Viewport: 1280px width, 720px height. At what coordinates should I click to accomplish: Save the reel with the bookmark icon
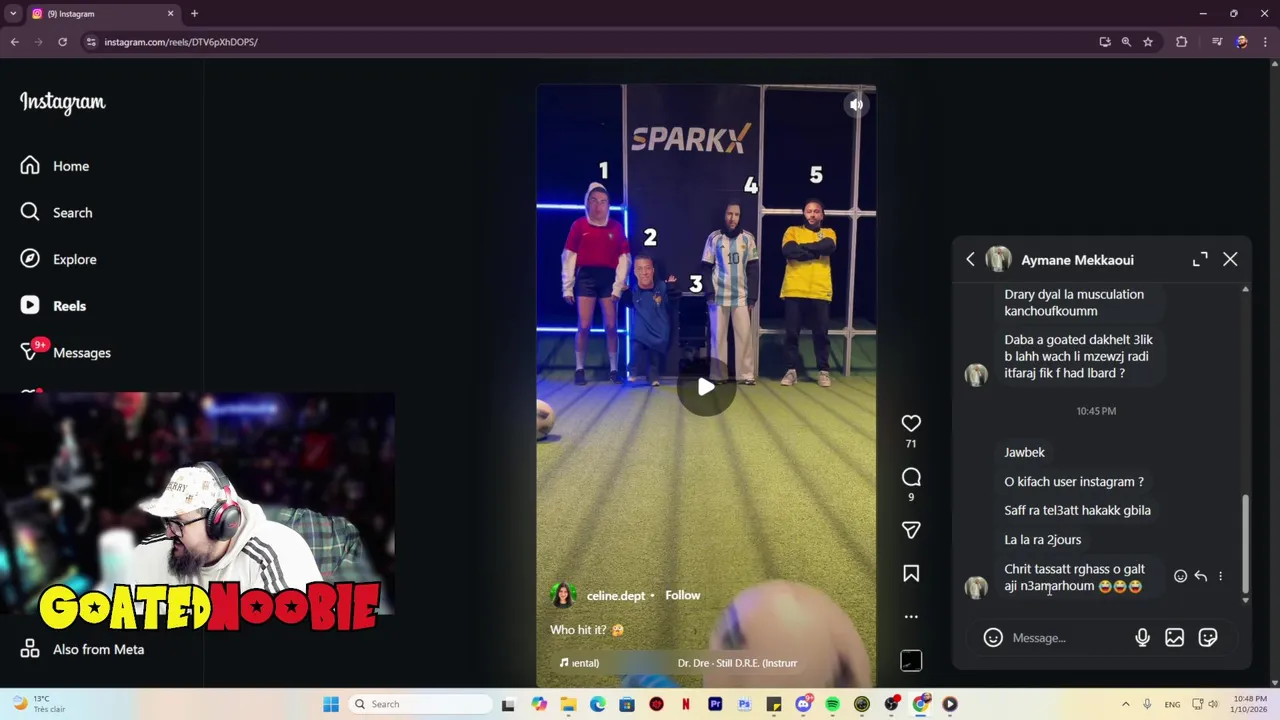(911, 573)
